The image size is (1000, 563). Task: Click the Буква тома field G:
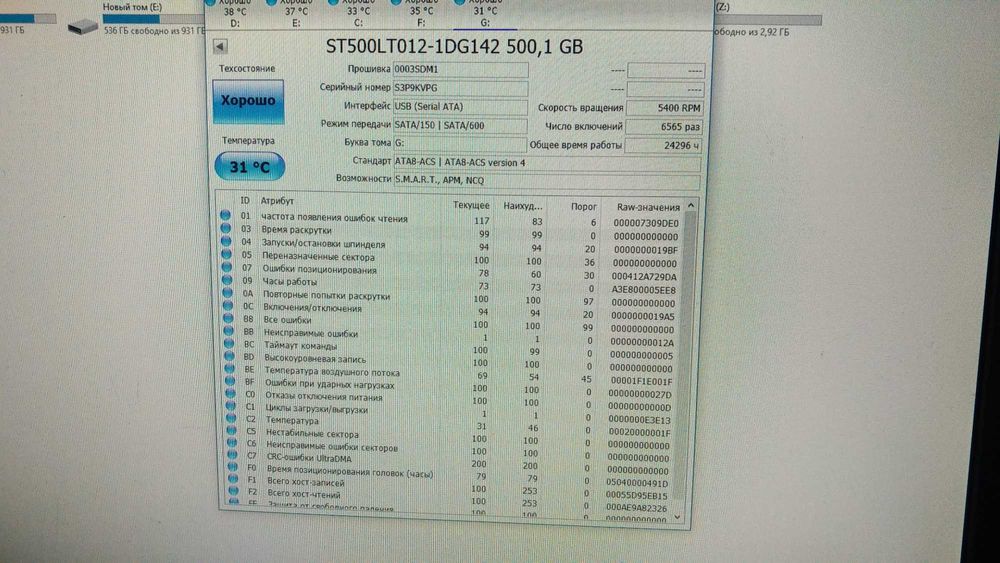(x=460, y=143)
